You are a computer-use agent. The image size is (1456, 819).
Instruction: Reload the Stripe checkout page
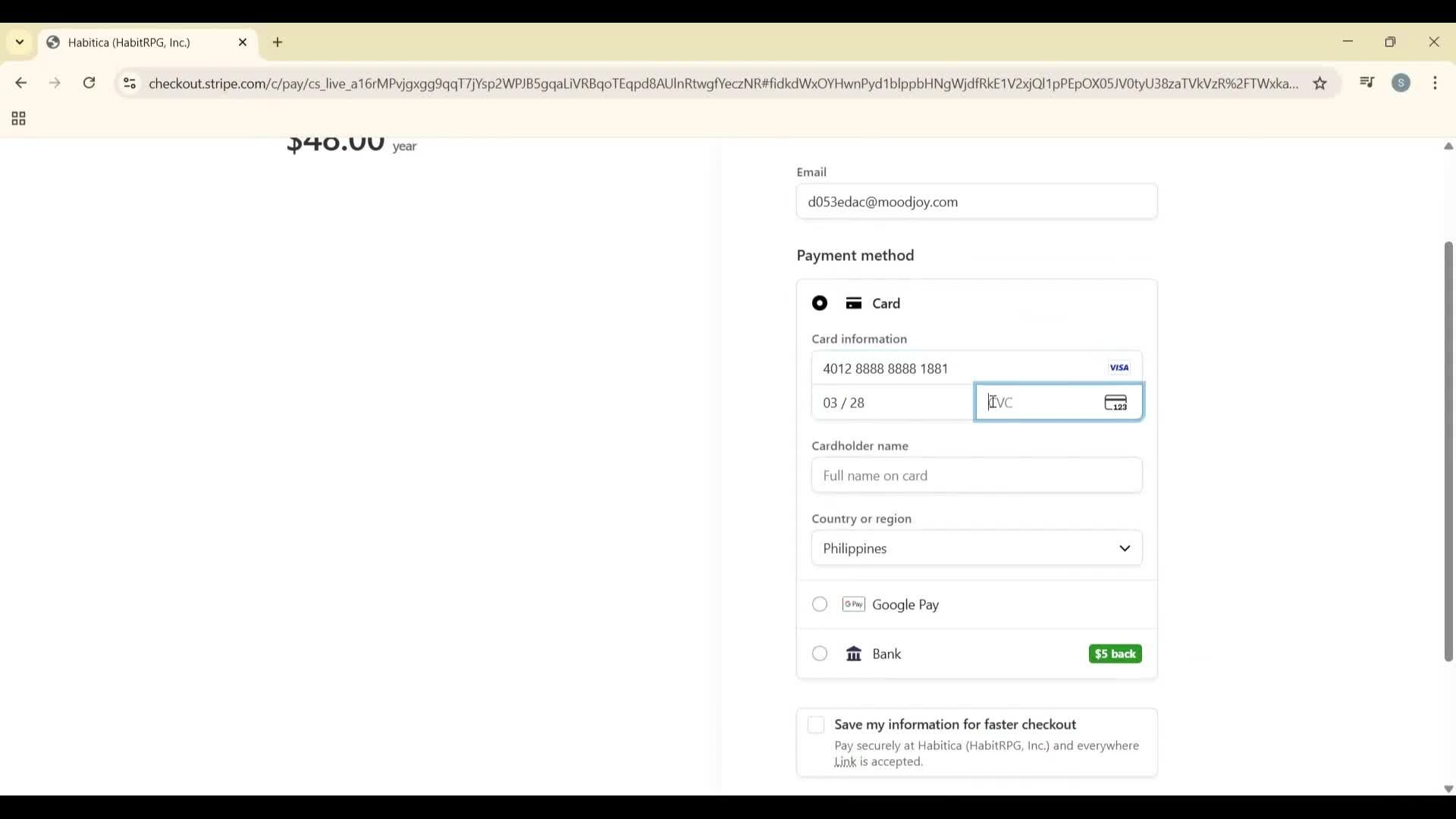[89, 83]
